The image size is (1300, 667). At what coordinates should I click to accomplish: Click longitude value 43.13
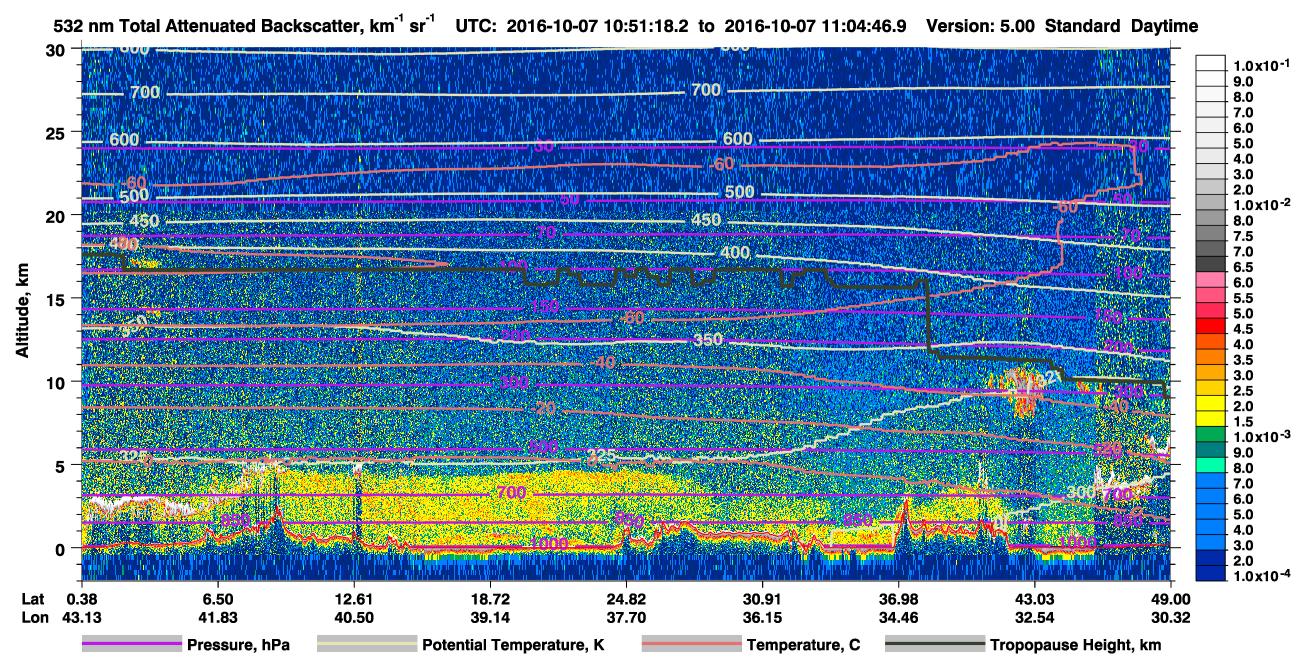tap(82, 617)
